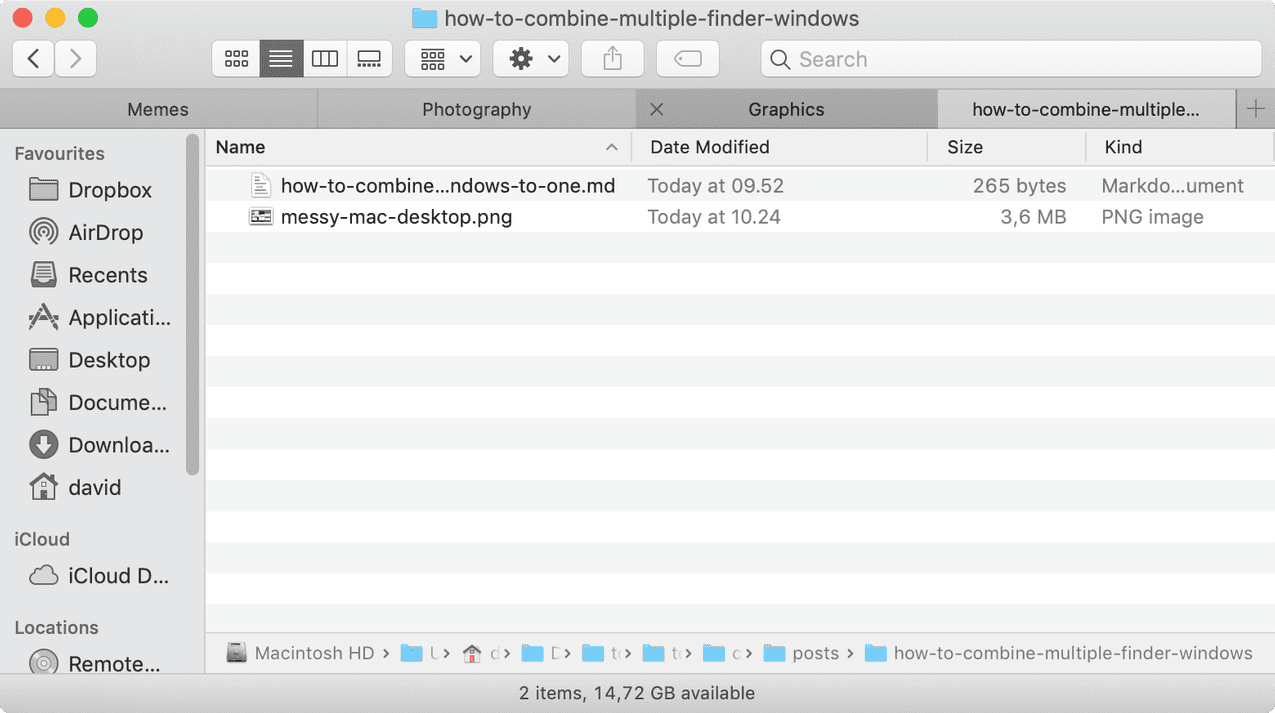Open the group-by arrangement dropdown
Viewport: 1275px width, 713px height.
pos(443,59)
